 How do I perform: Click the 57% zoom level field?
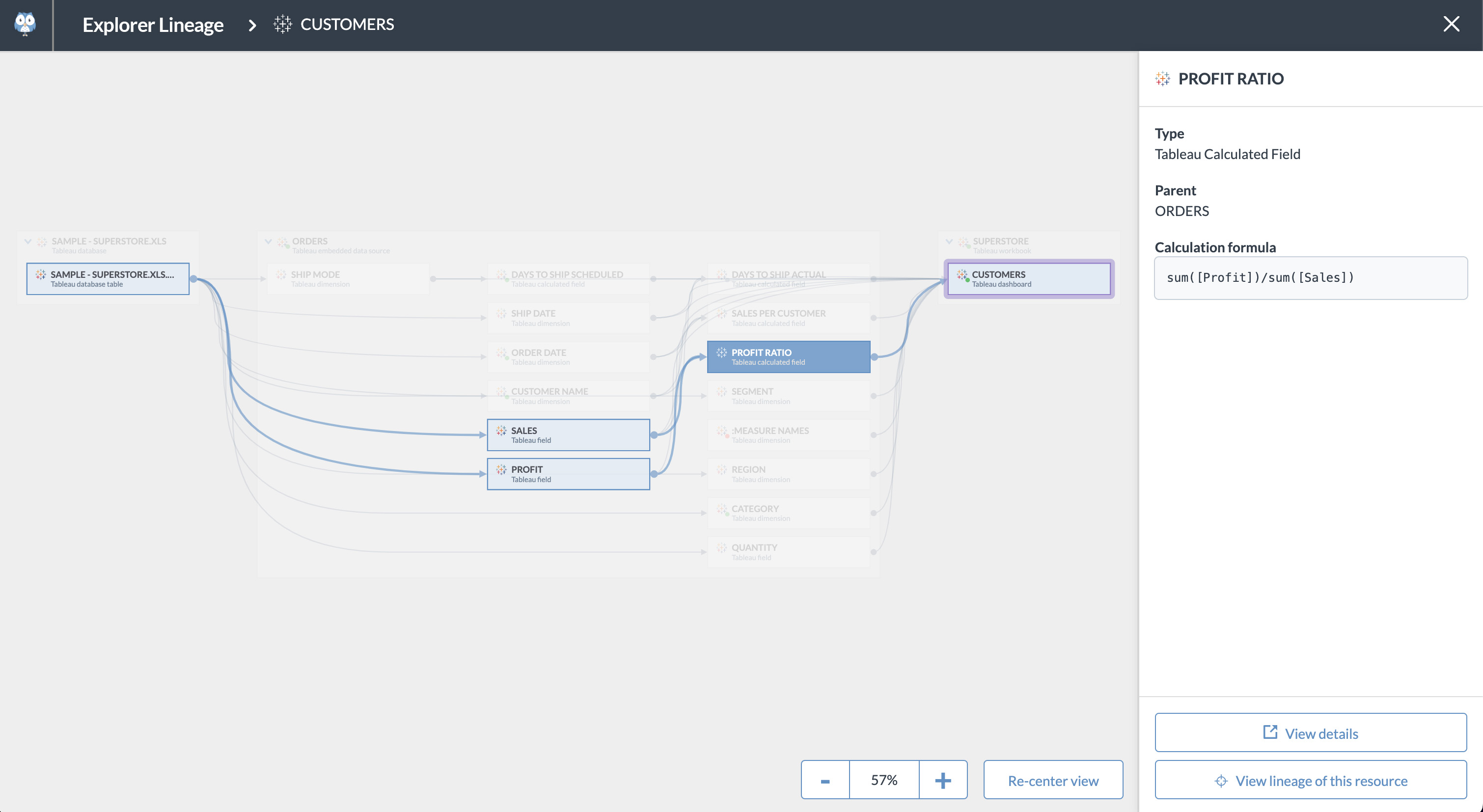884,780
